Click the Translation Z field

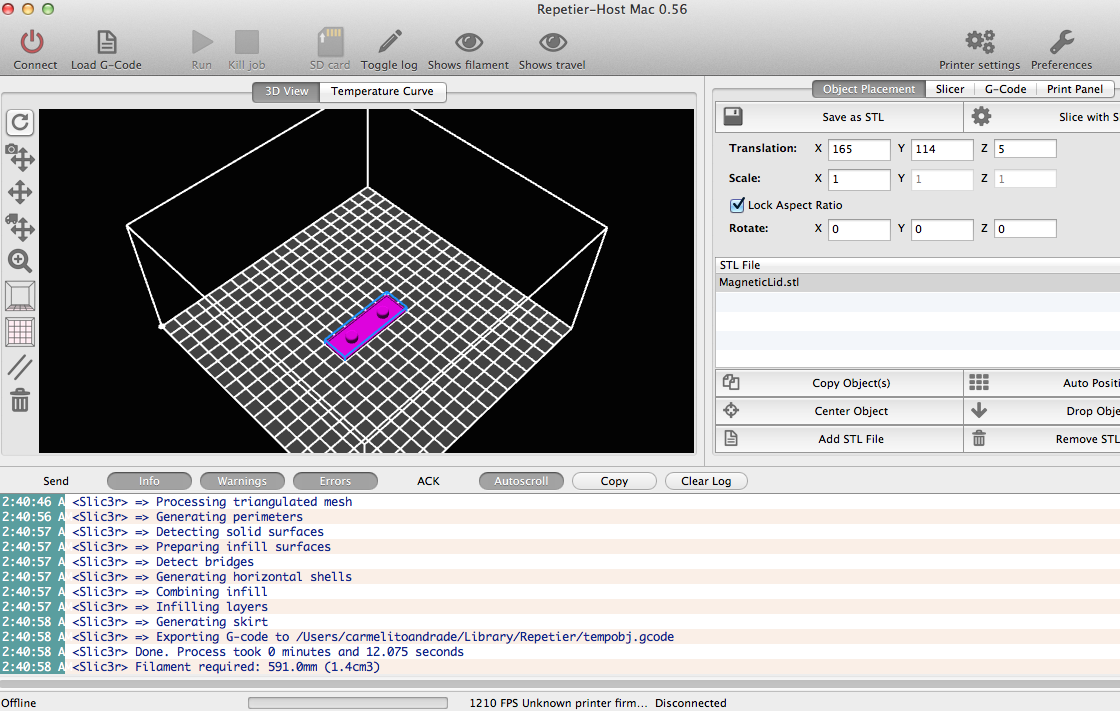(x=1025, y=149)
